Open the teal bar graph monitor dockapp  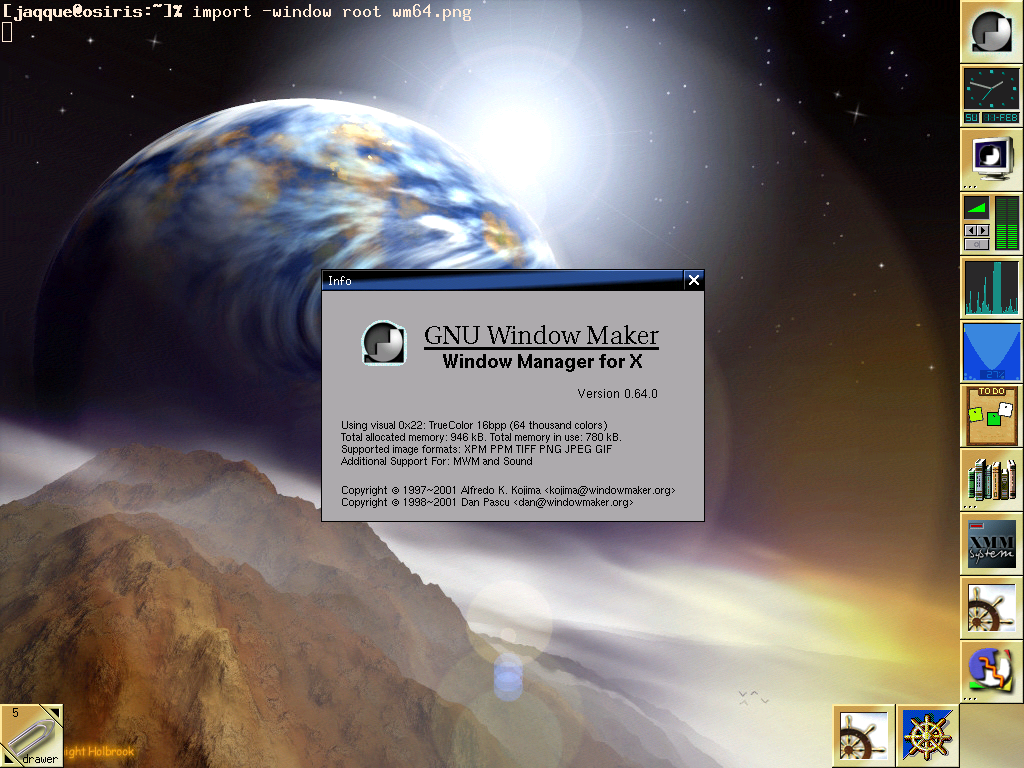click(x=991, y=287)
